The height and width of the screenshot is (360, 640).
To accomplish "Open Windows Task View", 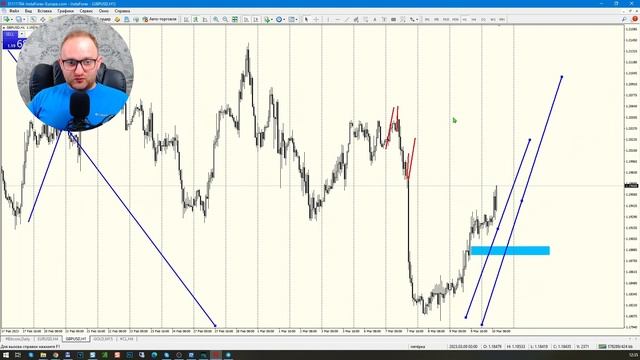I will coord(18,355).
